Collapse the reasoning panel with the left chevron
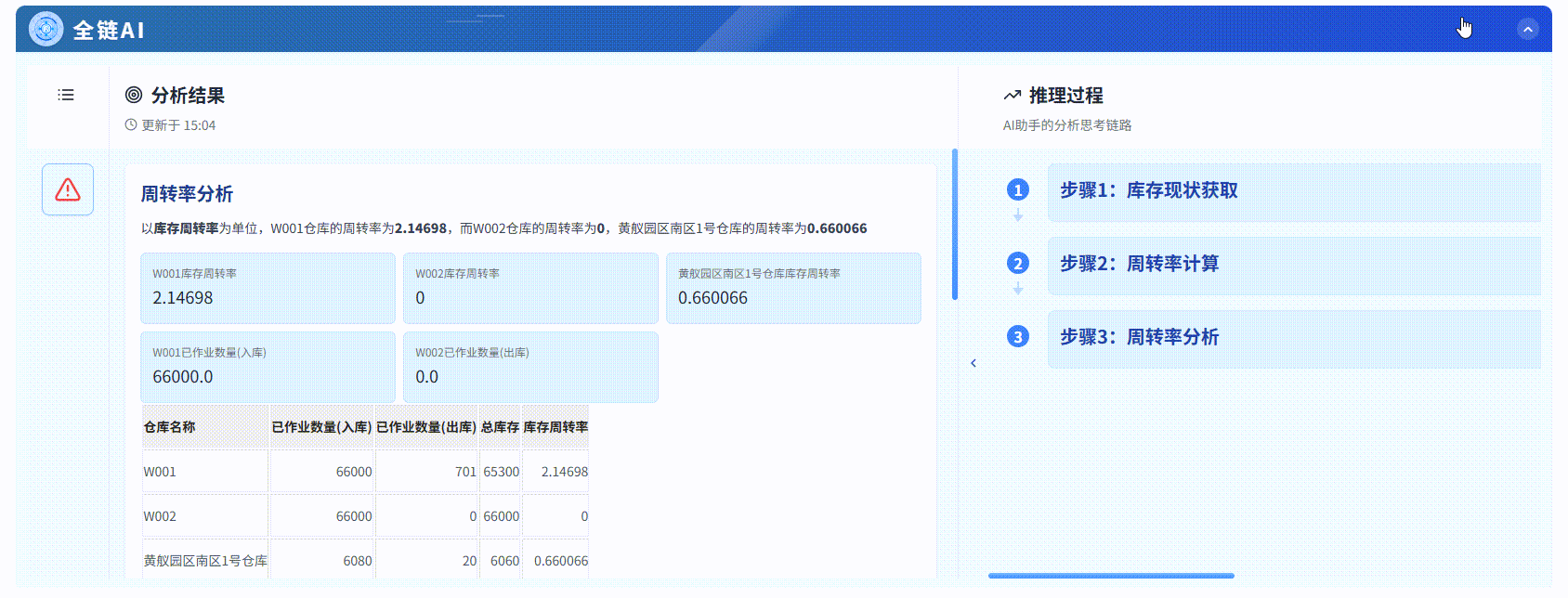1568x598 pixels. point(973,363)
